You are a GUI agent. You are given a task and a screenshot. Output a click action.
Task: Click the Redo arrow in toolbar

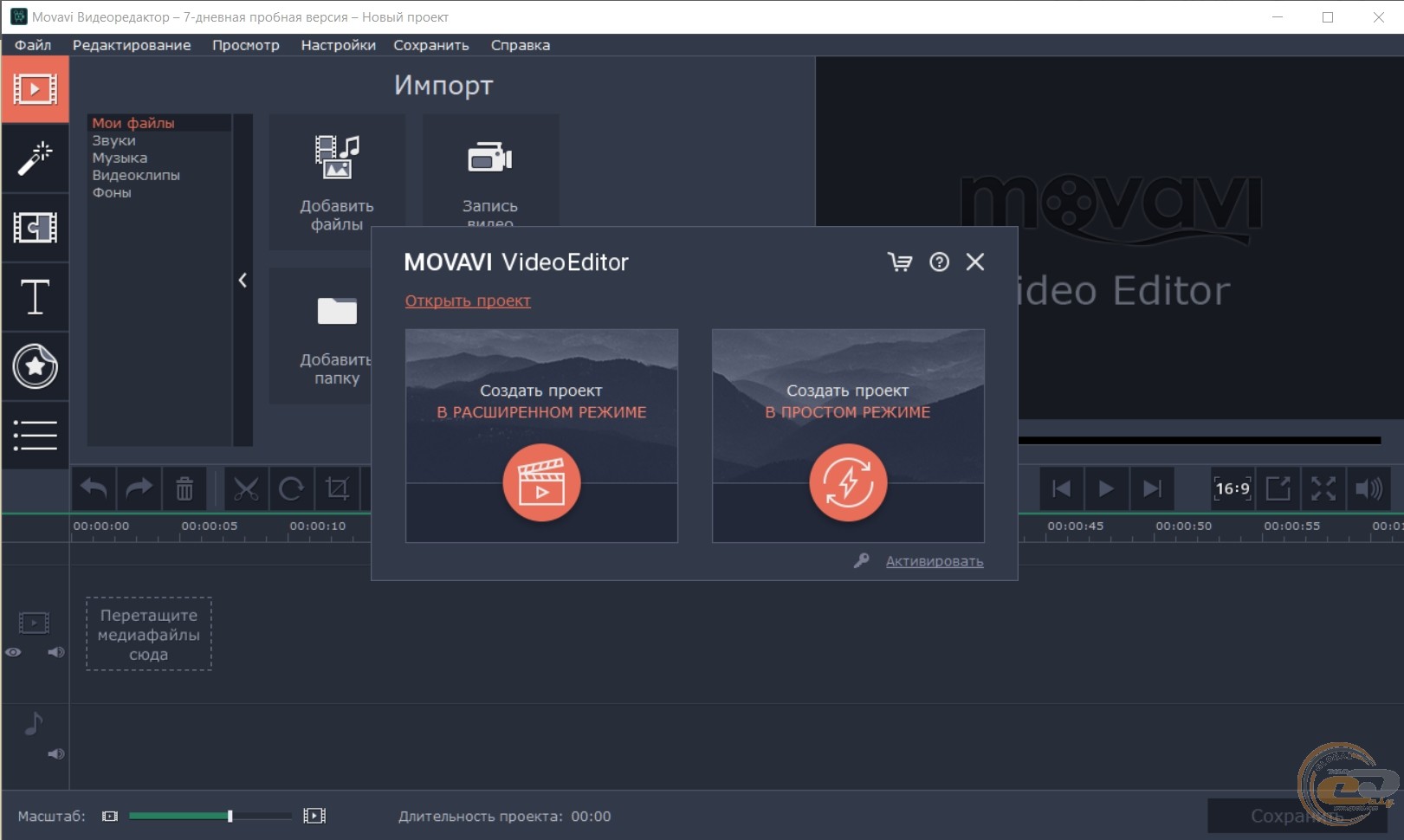point(139,489)
